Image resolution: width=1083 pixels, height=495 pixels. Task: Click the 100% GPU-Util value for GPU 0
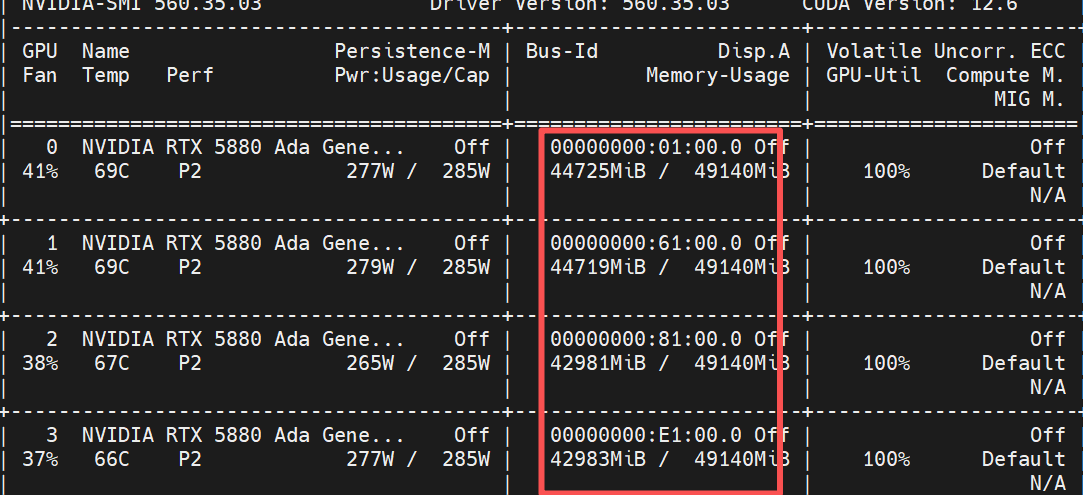(x=886, y=171)
